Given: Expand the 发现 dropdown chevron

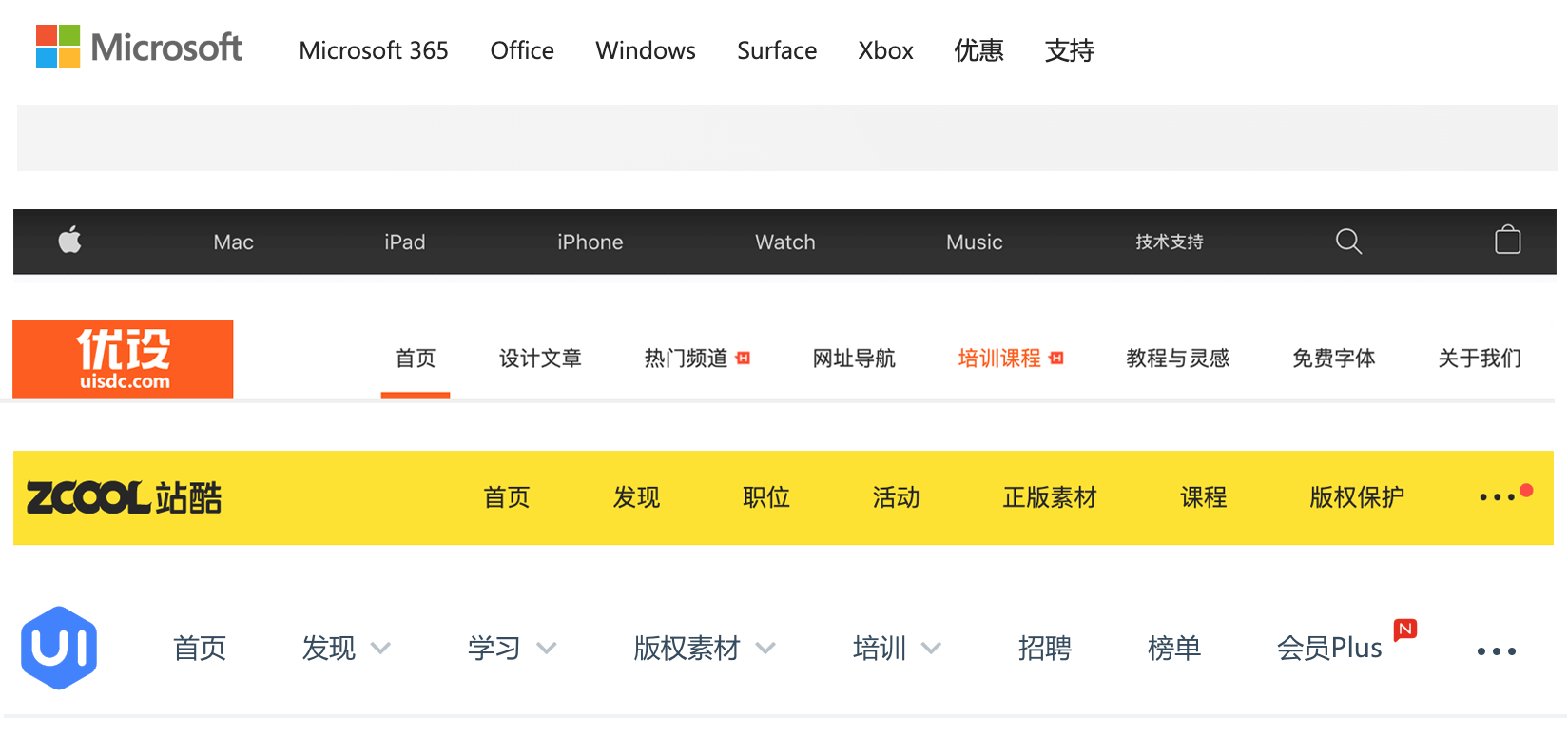Looking at the screenshot, I should click(x=380, y=649).
